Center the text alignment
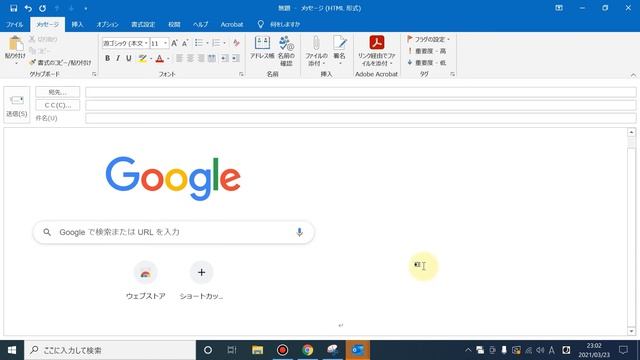Image resolution: width=640 pixels, height=360 pixels. [x=190, y=58]
